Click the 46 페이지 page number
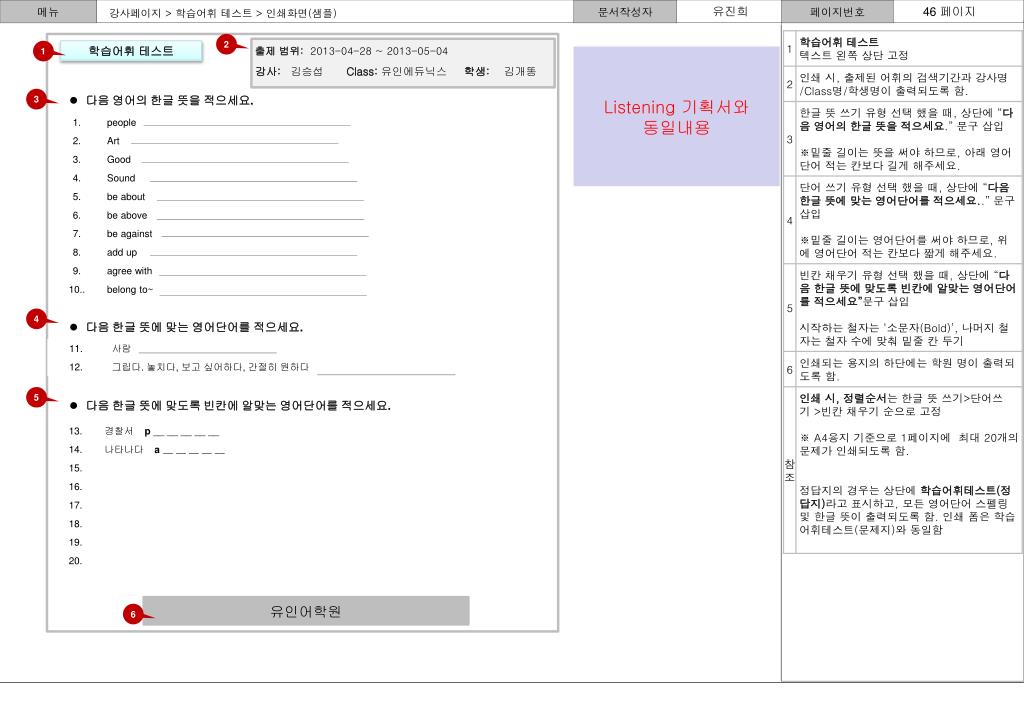The height and width of the screenshot is (713, 1024). pyautogui.click(x=949, y=12)
